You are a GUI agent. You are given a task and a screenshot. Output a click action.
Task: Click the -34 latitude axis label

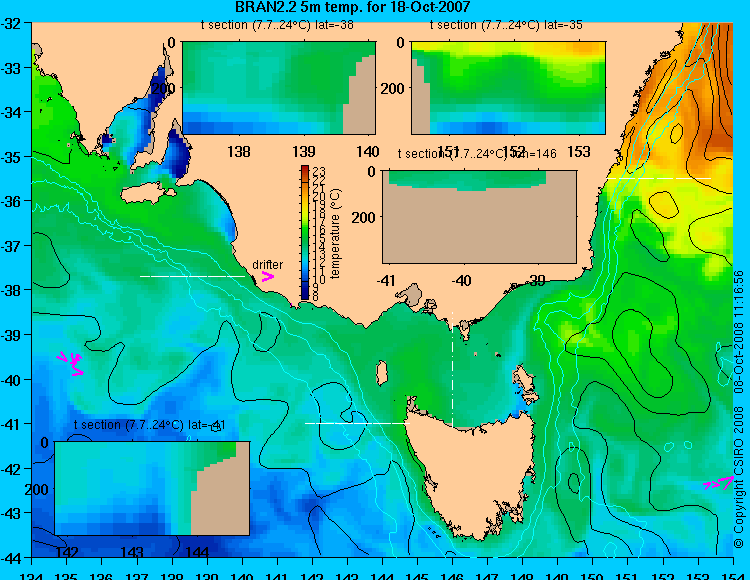click(x=11, y=113)
